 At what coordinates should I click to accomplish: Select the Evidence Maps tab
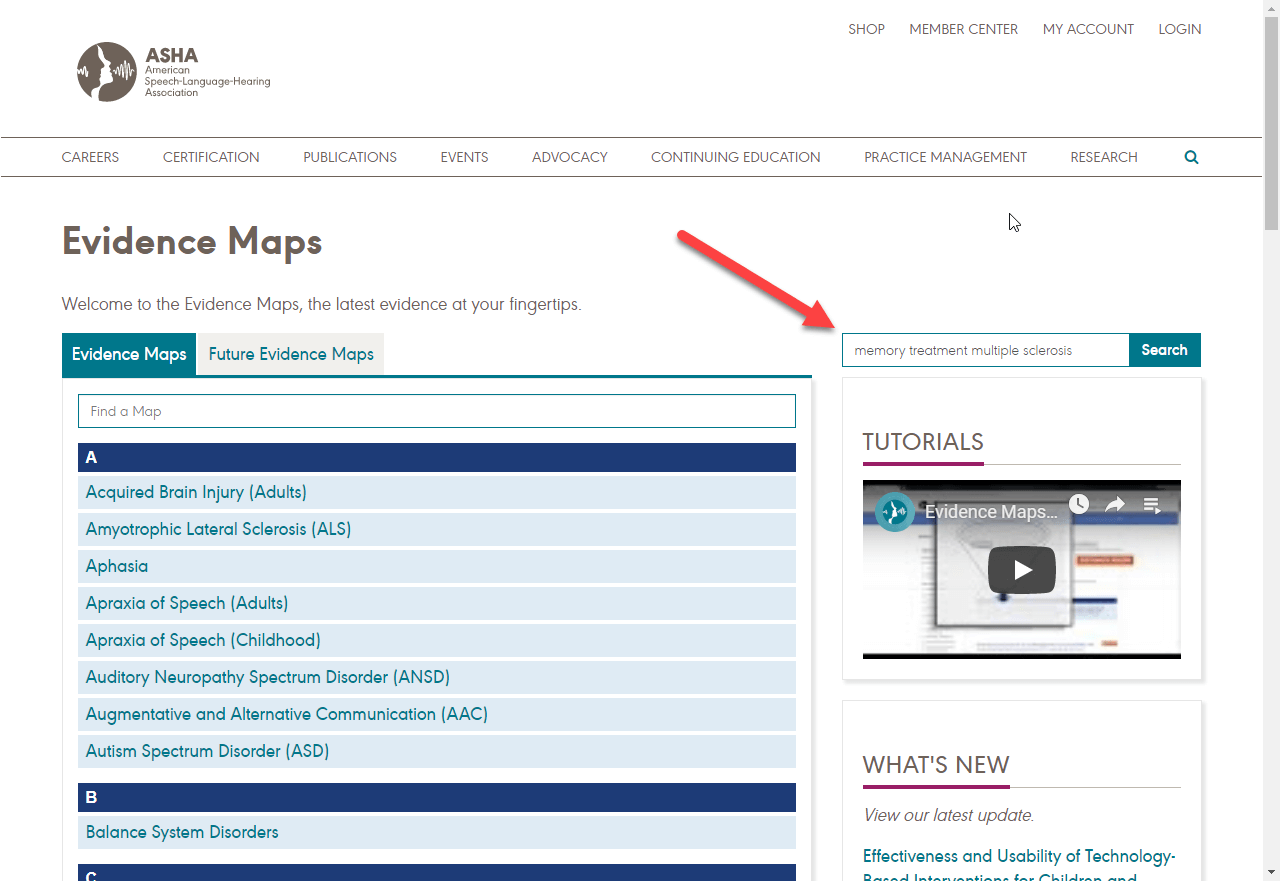129,354
